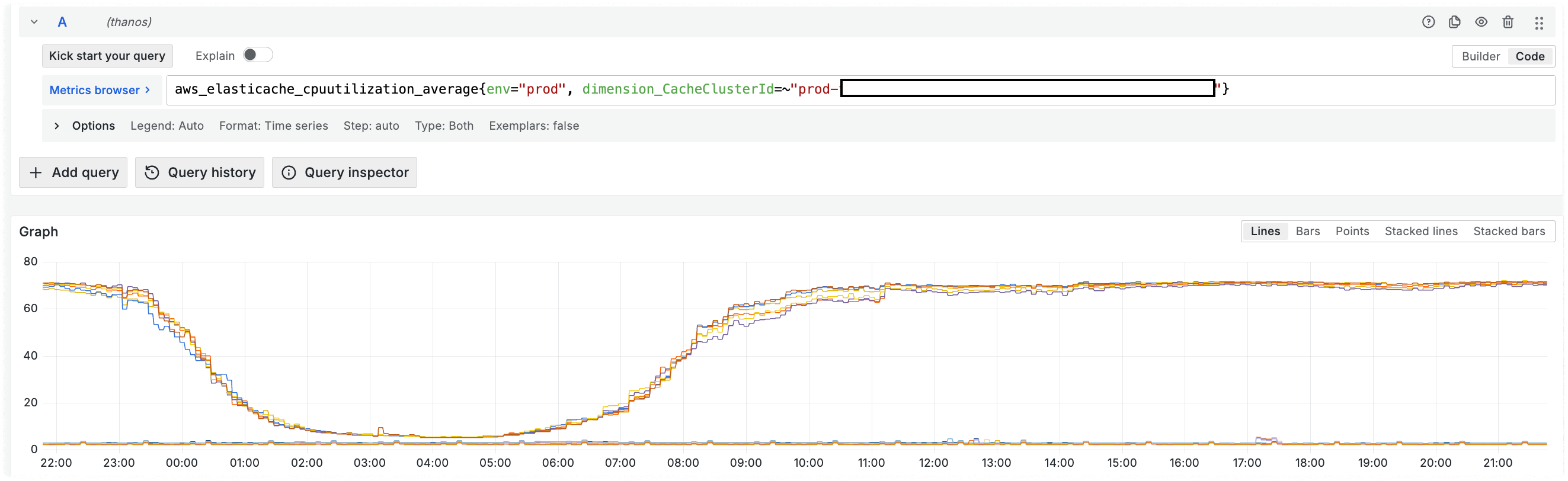Click Kick start your query button
The height and width of the screenshot is (481, 1568).
107,56
